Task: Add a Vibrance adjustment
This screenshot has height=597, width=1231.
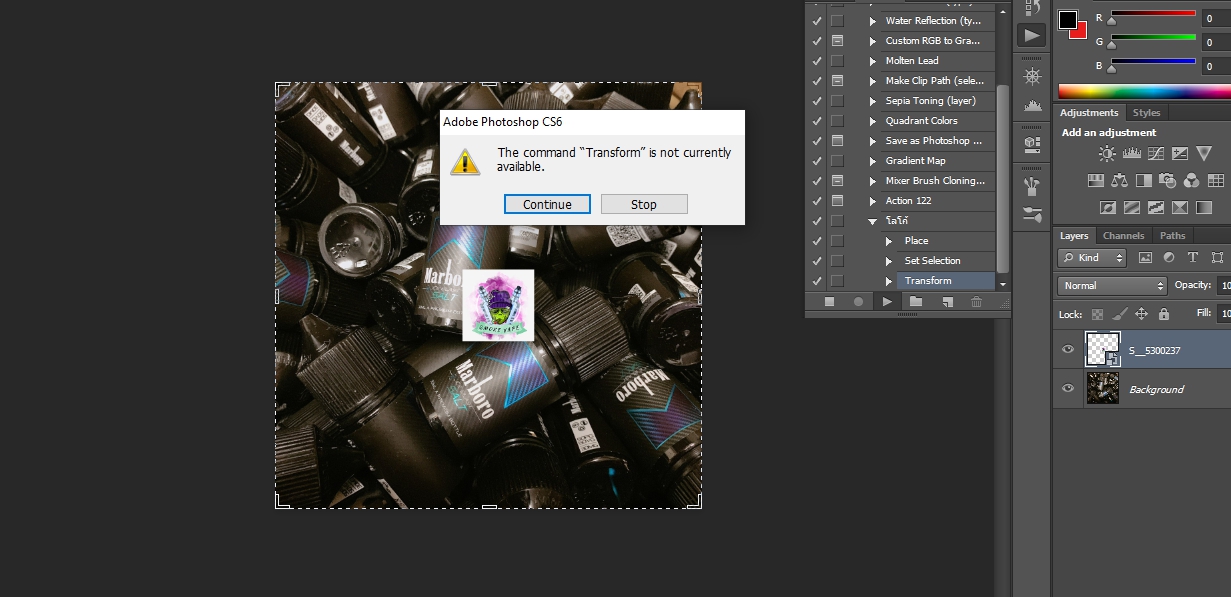Action: click(x=1204, y=154)
